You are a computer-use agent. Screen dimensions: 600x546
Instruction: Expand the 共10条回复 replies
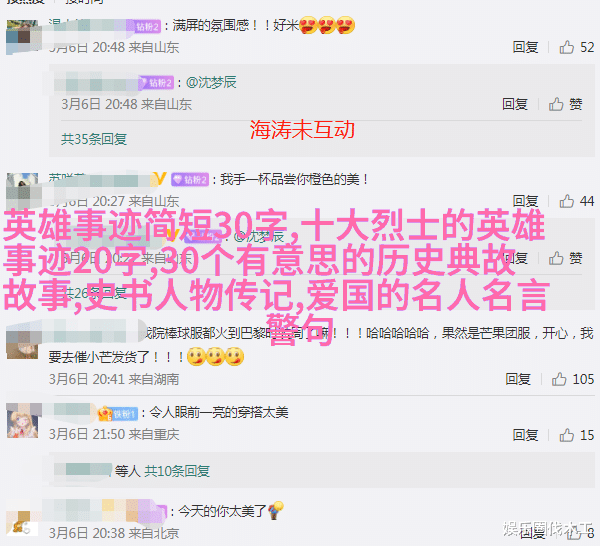[177, 471]
